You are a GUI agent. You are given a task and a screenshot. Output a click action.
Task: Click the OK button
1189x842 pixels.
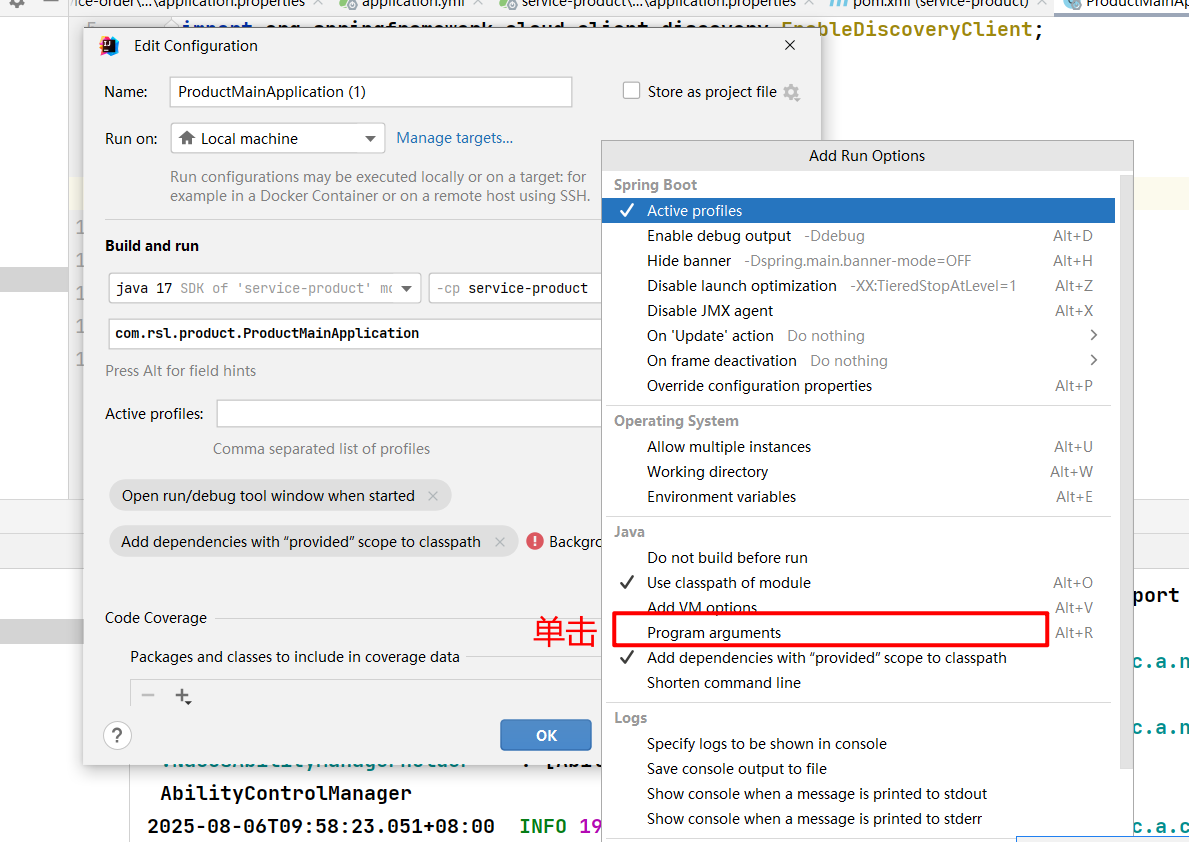point(546,735)
